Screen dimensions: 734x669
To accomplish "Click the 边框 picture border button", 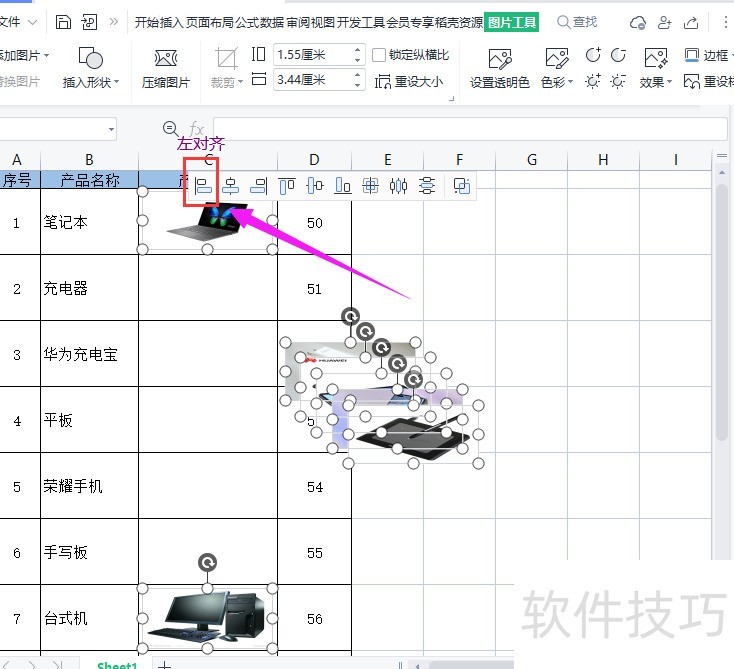I will click(708, 56).
